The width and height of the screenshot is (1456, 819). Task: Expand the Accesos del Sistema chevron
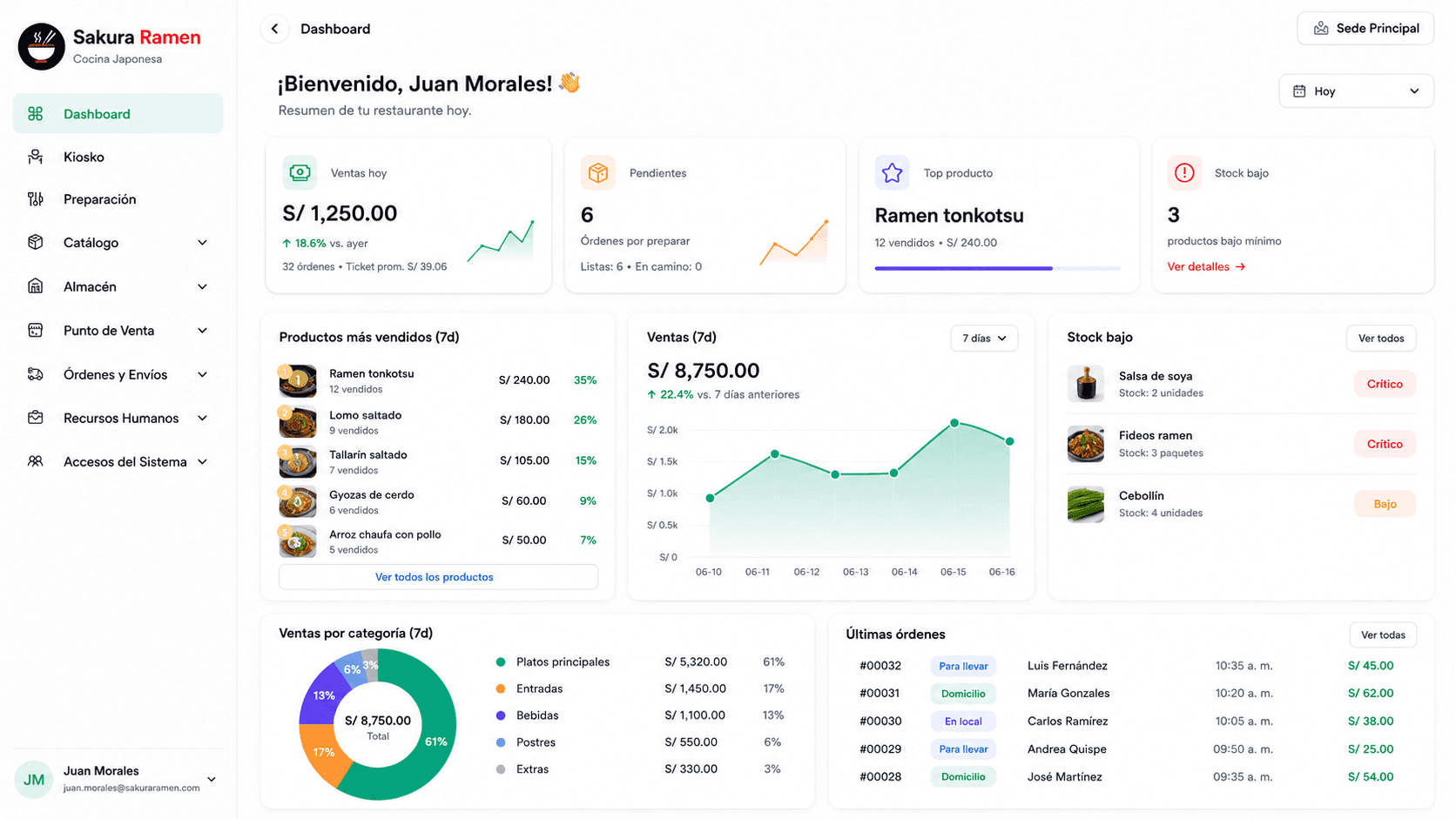pyautogui.click(x=202, y=461)
